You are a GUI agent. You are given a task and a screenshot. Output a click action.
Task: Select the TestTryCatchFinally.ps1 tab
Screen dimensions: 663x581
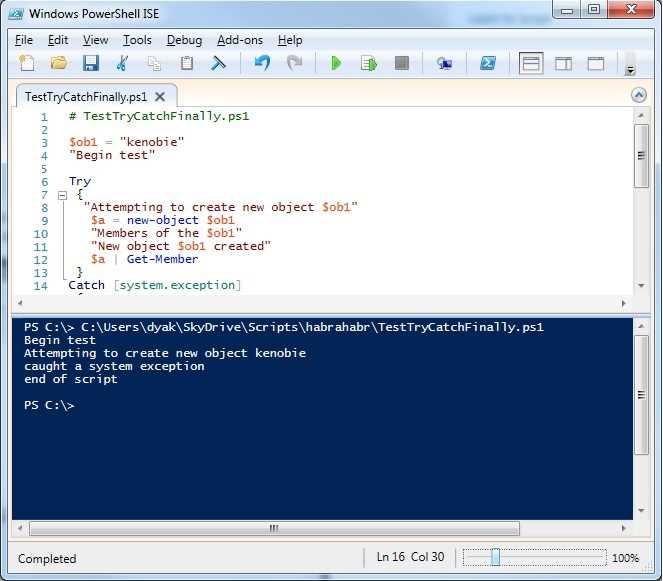click(x=86, y=97)
